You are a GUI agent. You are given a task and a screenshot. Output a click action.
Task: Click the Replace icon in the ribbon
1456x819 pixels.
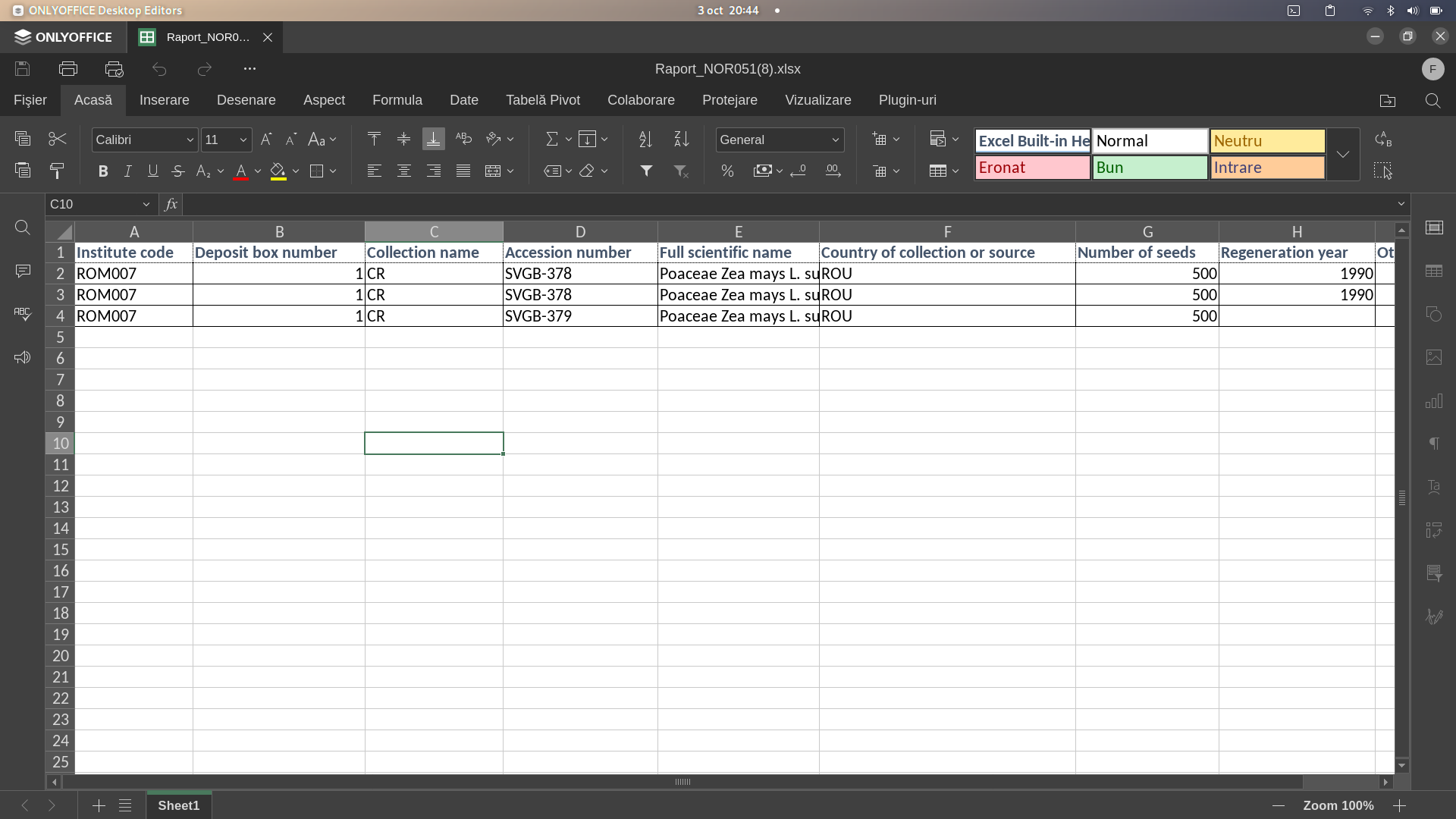(x=1383, y=139)
